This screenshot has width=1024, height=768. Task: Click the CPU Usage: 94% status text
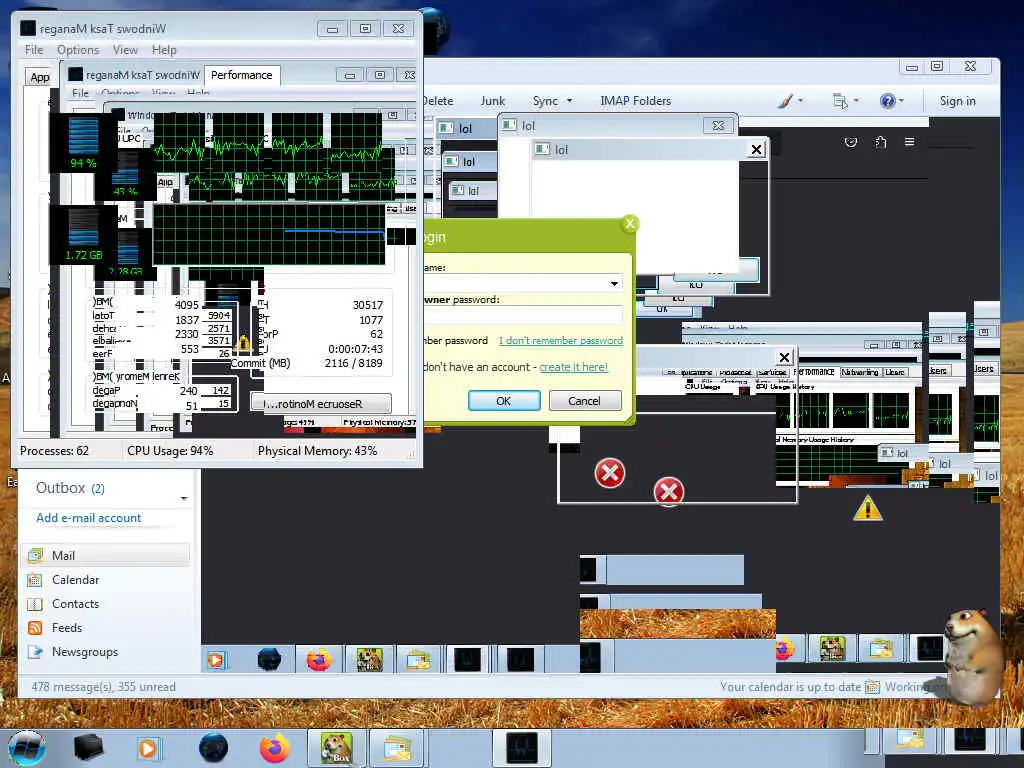click(170, 451)
